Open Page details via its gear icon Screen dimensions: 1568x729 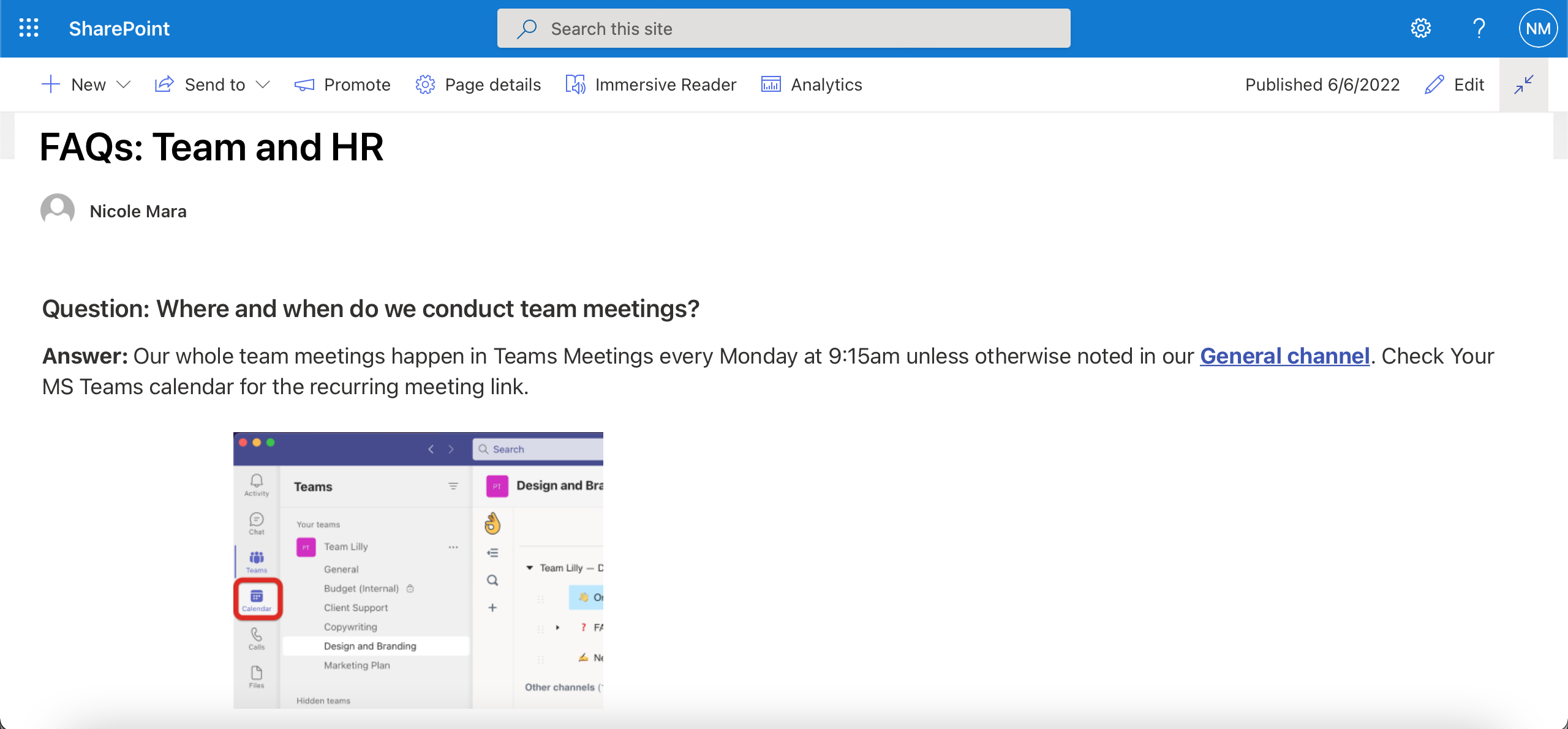(424, 84)
